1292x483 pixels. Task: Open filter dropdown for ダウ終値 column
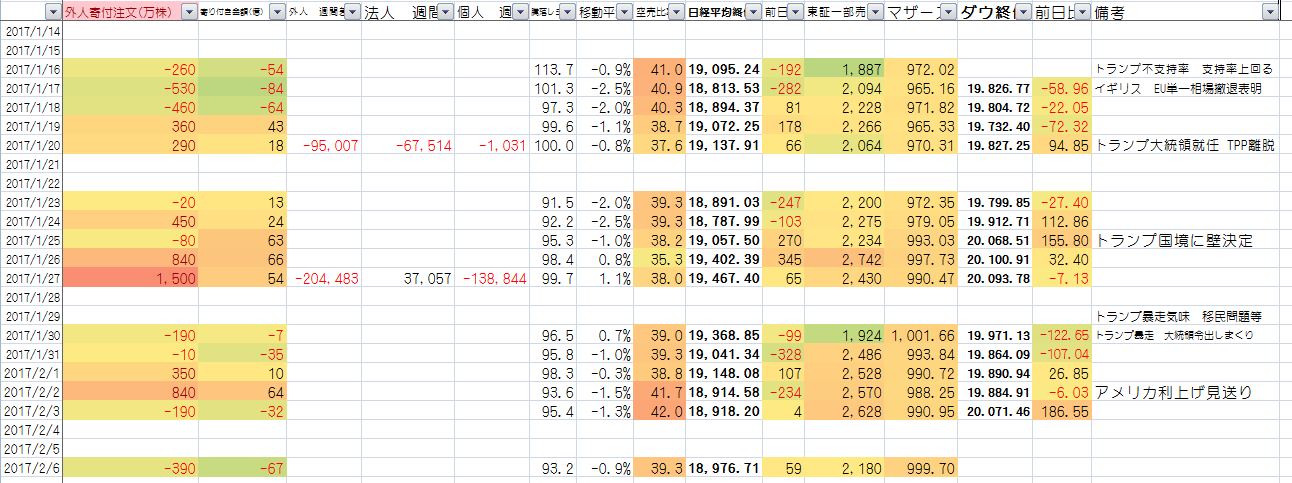click(x=1023, y=12)
